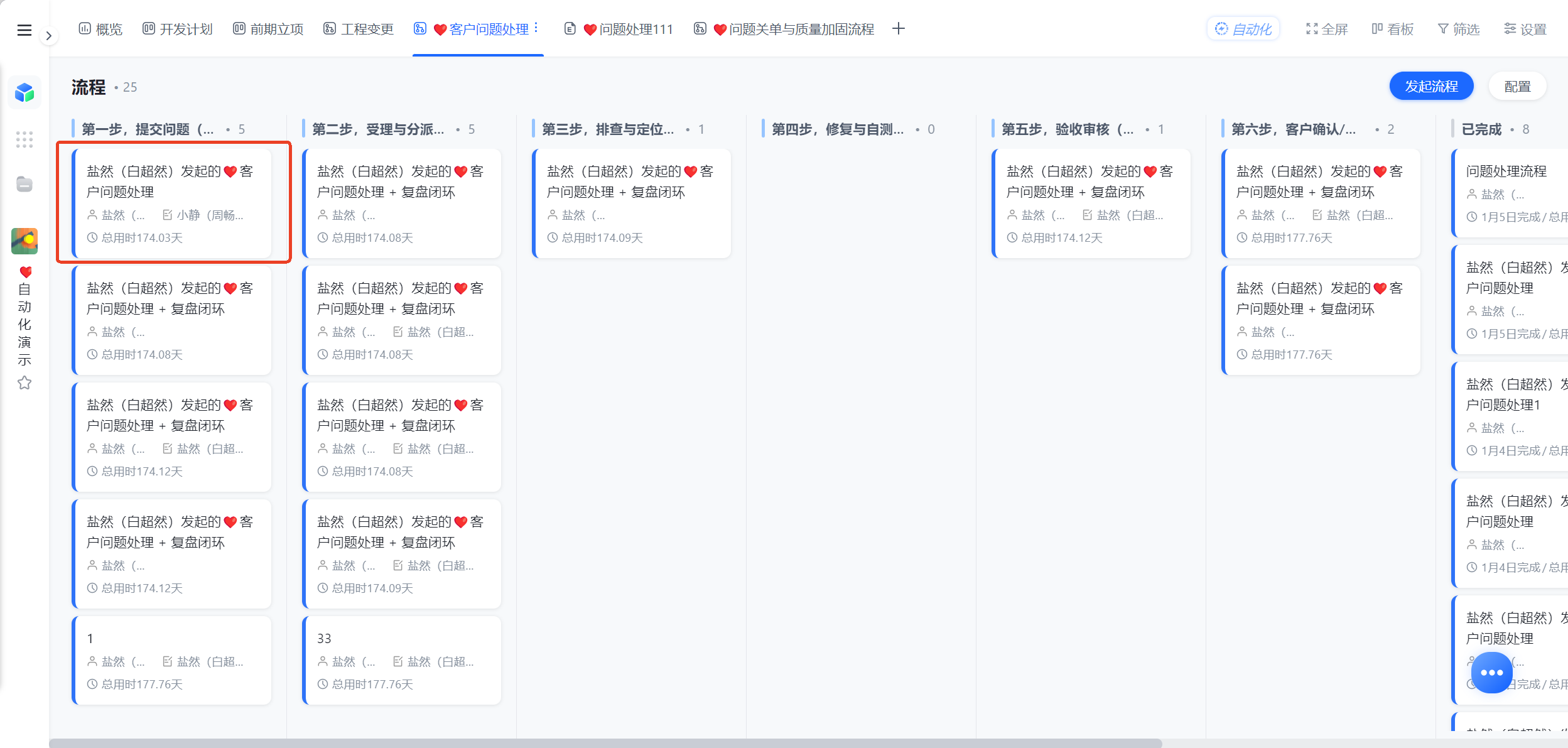Open the 第三步 column's only card
The height and width of the screenshot is (748, 1568).
click(632, 203)
